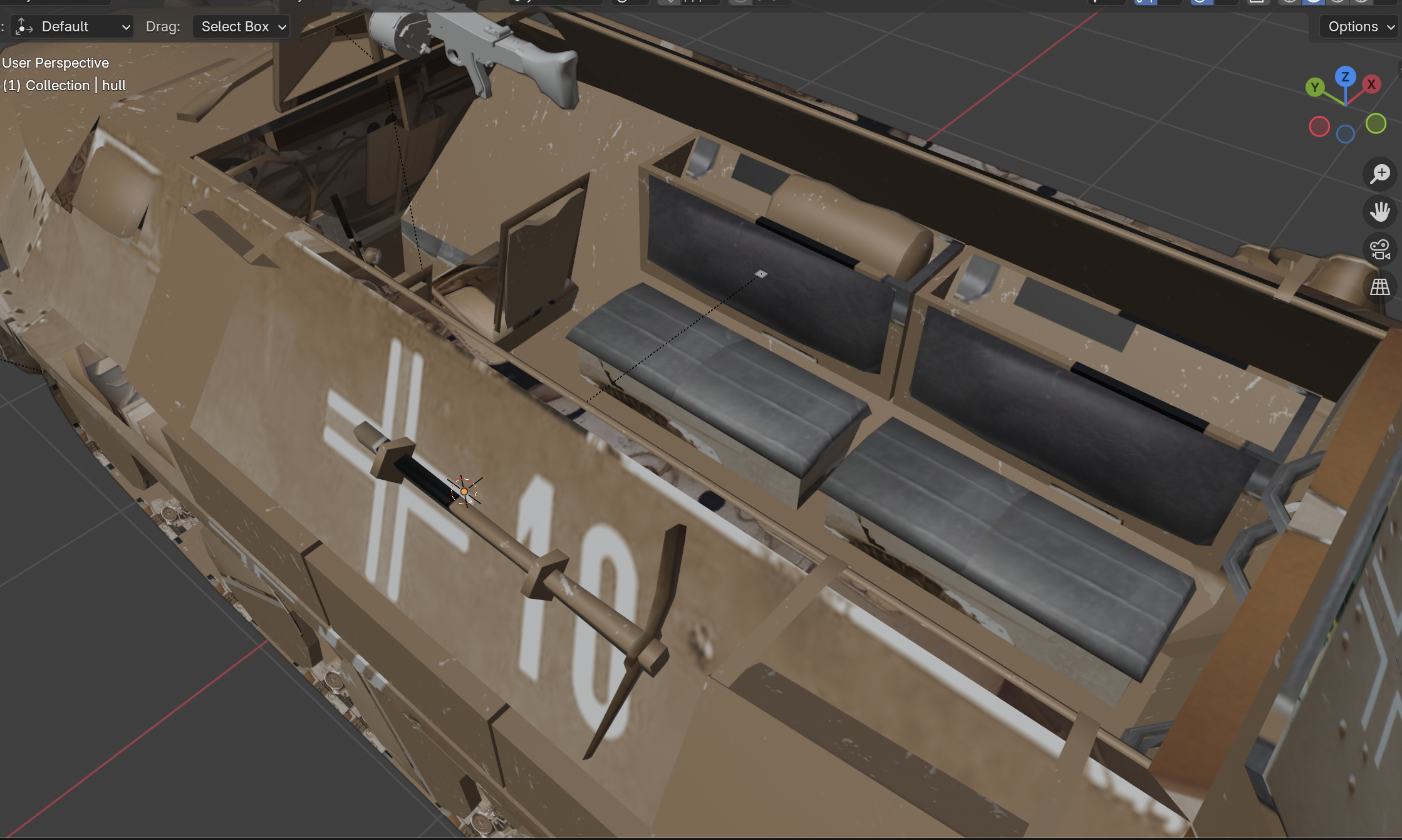Expand the Options dropdown

1360,26
